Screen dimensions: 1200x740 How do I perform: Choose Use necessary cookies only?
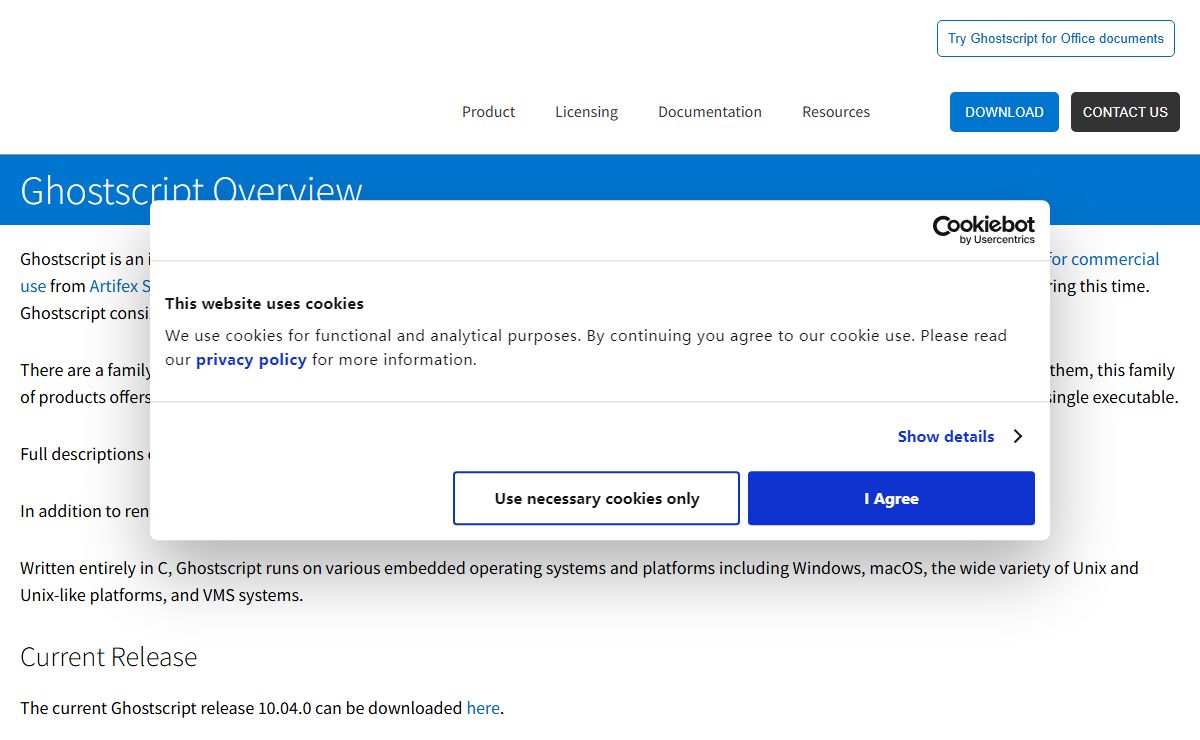[x=596, y=498]
